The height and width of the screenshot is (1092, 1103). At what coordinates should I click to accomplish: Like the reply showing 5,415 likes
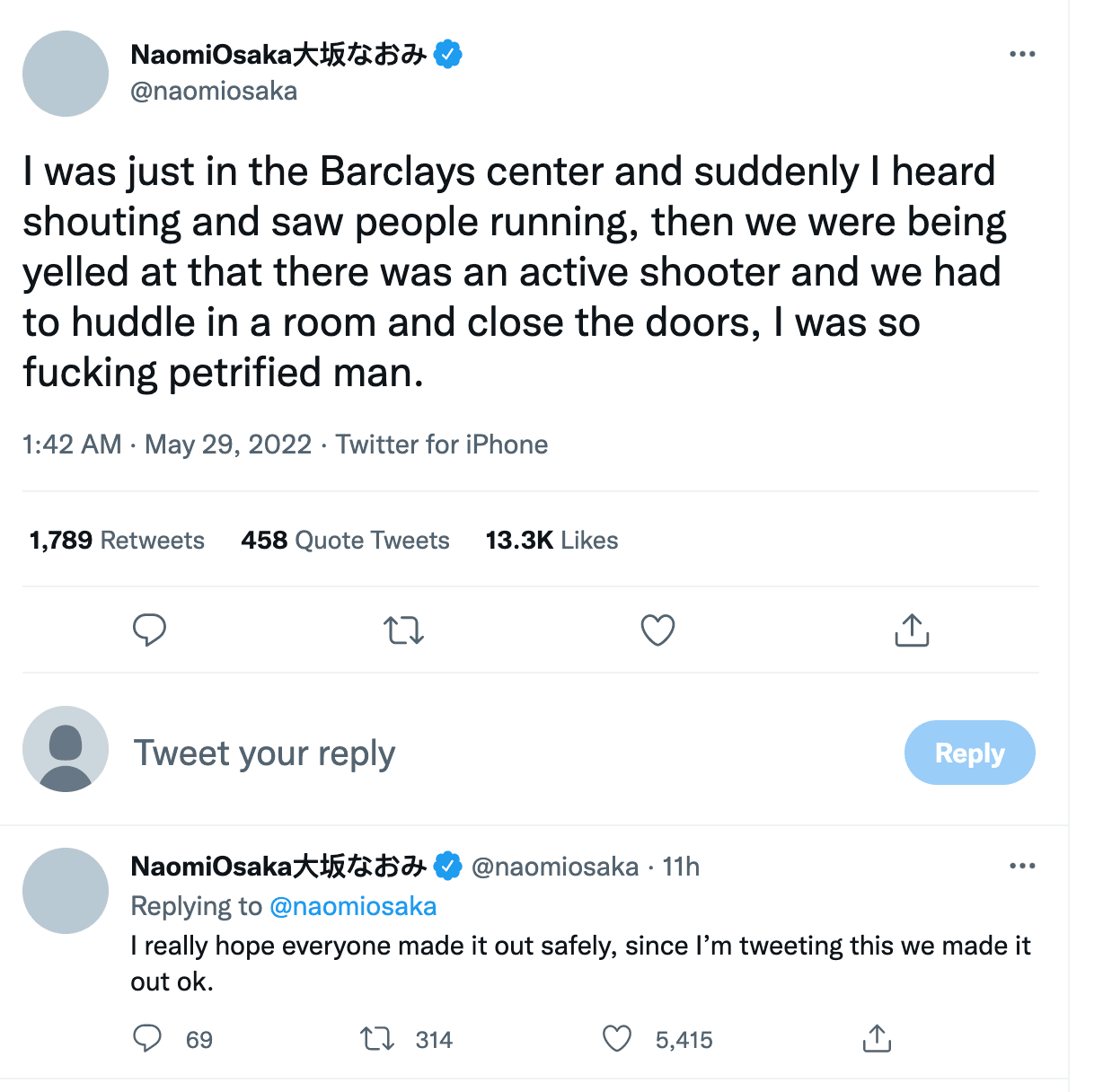(617, 1039)
